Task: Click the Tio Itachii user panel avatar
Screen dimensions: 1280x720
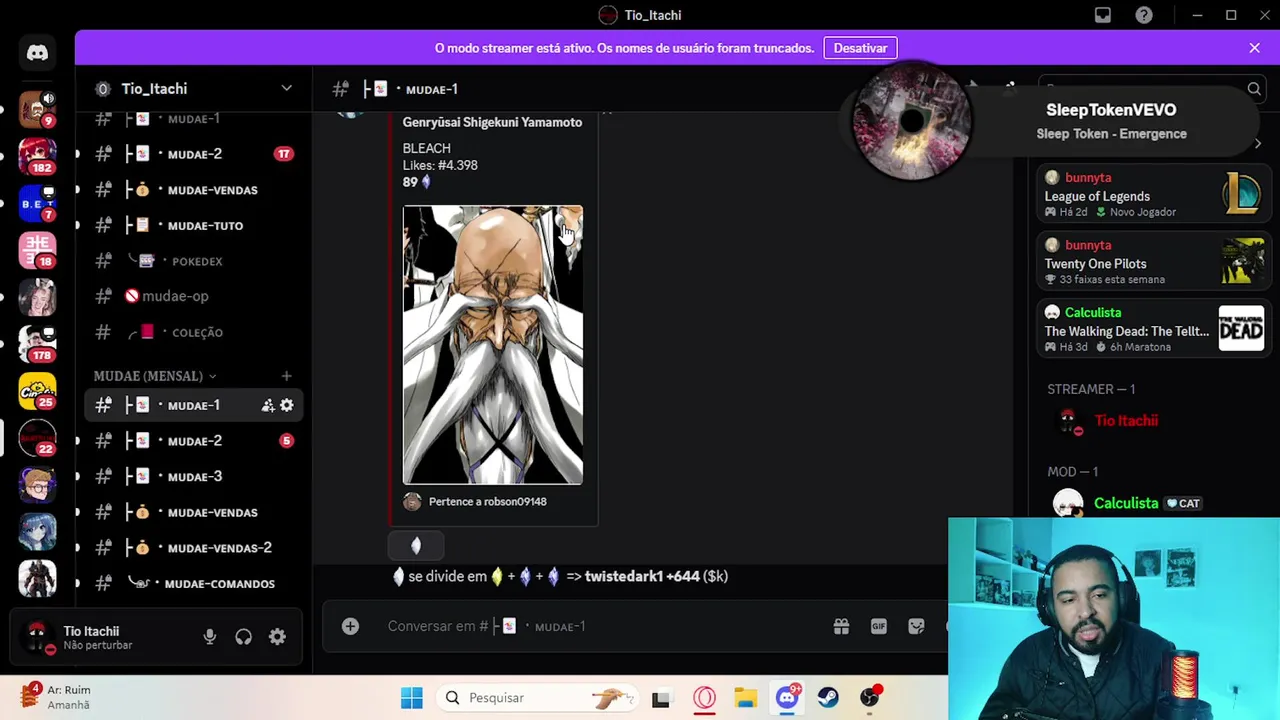Action: pyautogui.click(x=38, y=636)
